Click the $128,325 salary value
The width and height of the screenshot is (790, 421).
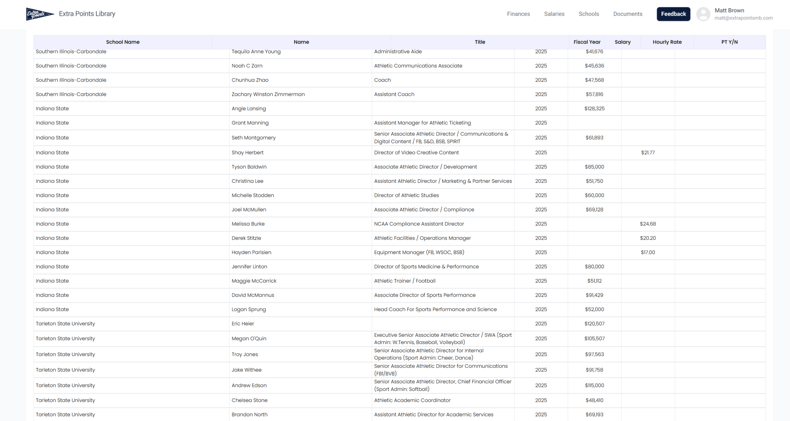point(595,109)
